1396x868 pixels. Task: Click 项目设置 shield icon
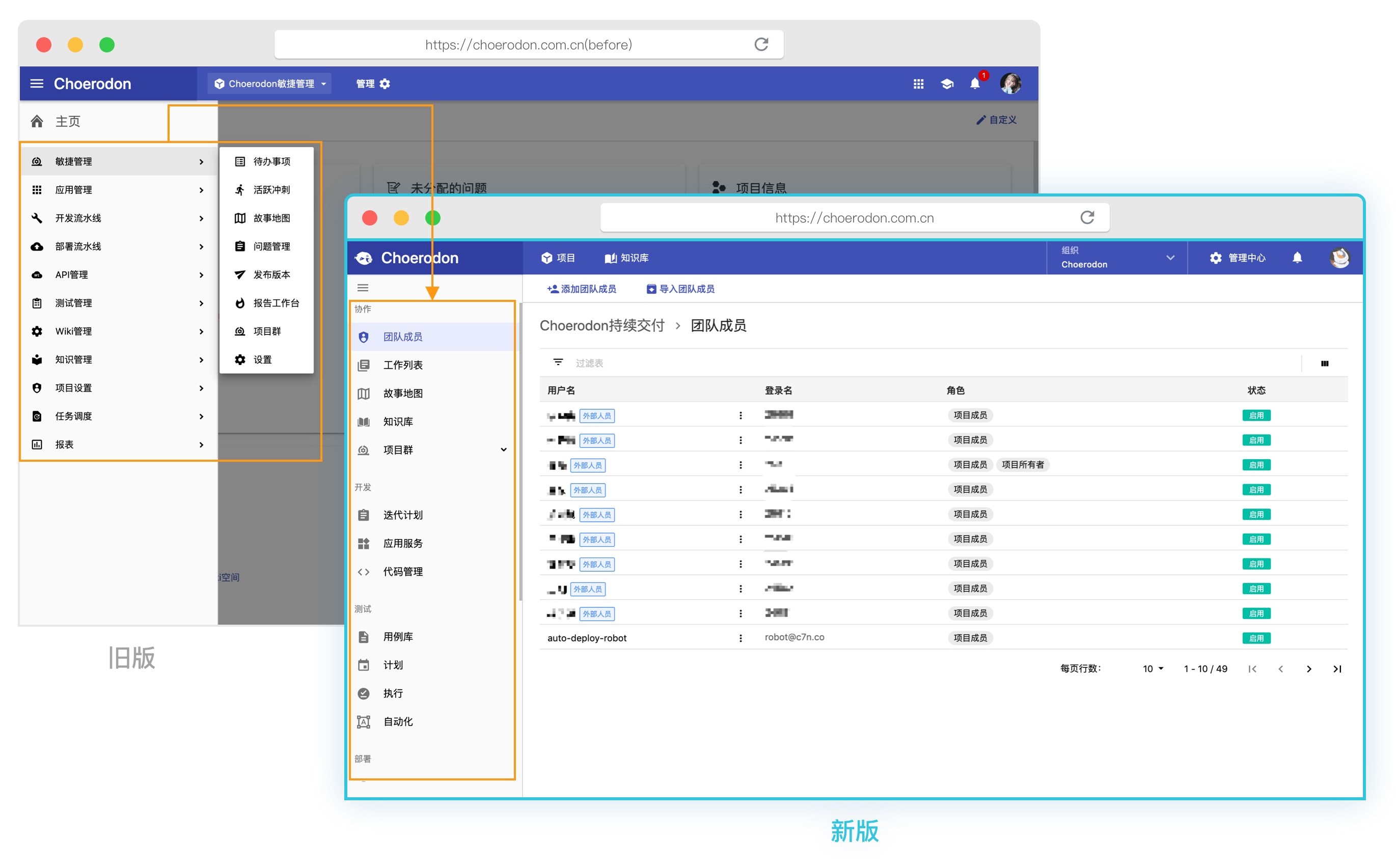(x=37, y=388)
